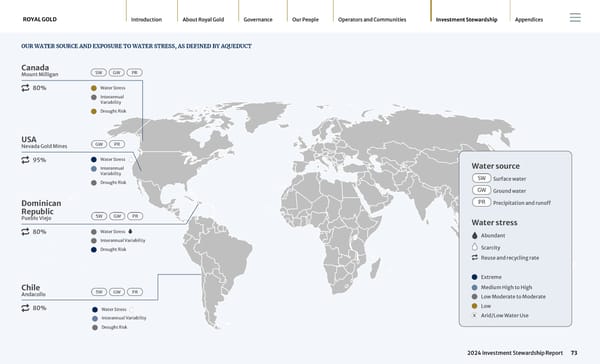Click the 'Nevada Gold Mines' label
This screenshot has width=600, height=364.
pos(44,146)
